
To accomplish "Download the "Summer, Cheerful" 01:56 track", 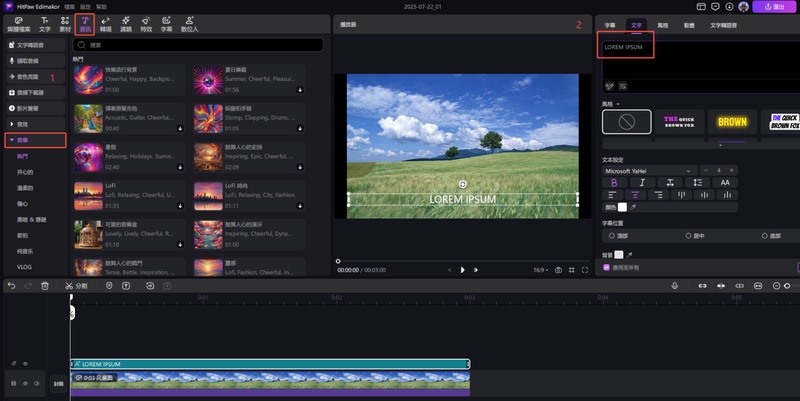I will click(300, 90).
